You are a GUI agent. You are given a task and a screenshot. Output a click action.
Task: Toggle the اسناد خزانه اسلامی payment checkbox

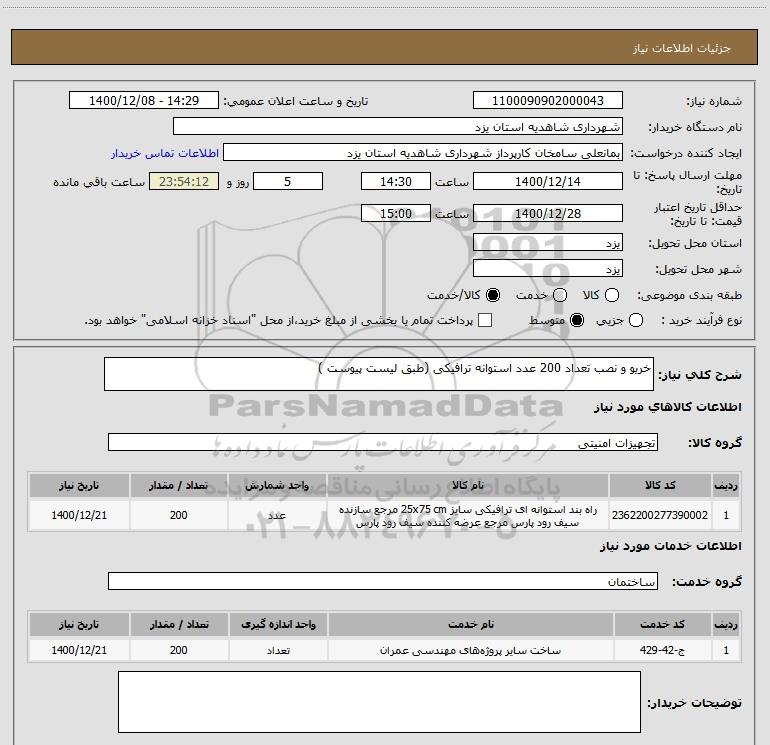[x=485, y=321]
